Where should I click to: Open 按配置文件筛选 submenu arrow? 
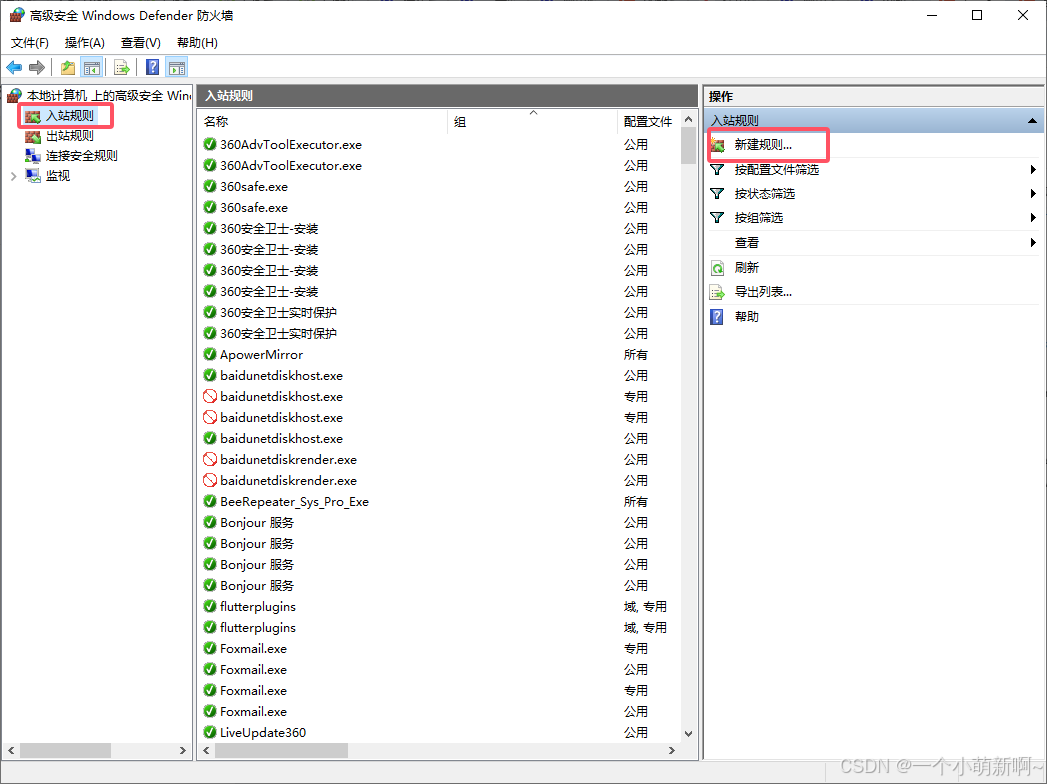pyautogui.click(x=1033, y=170)
